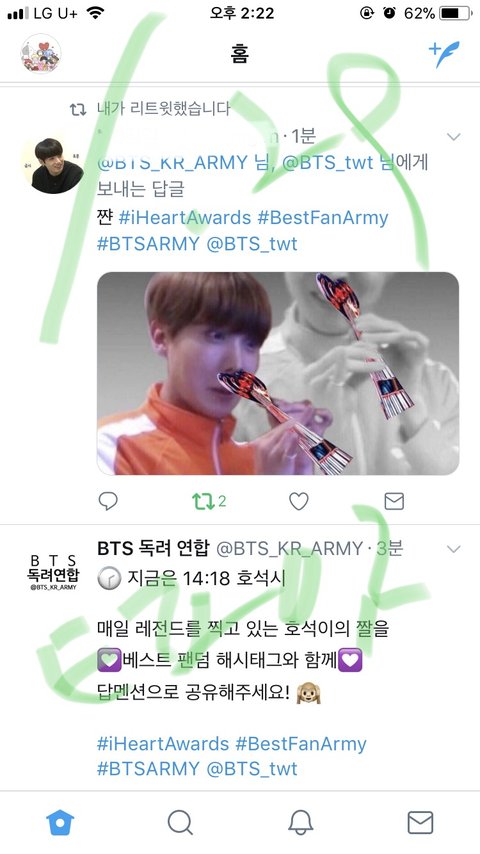Open retweeted user's profile avatar
The image size is (480, 854).
pyautogui.click(x=52, y=165)
